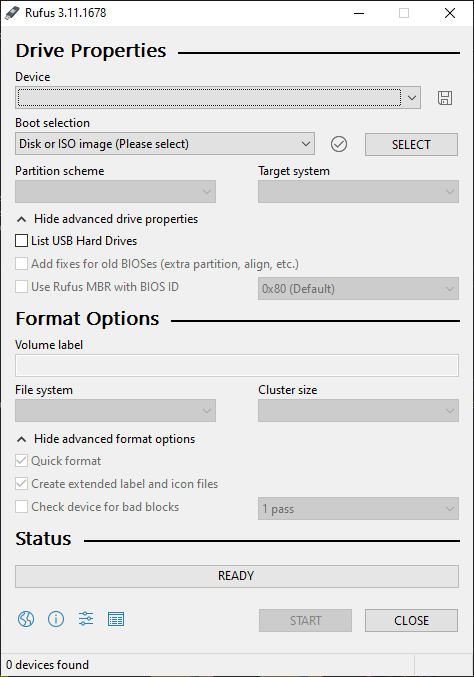Collapse Hide advanced drive properties

pos(107,219)
